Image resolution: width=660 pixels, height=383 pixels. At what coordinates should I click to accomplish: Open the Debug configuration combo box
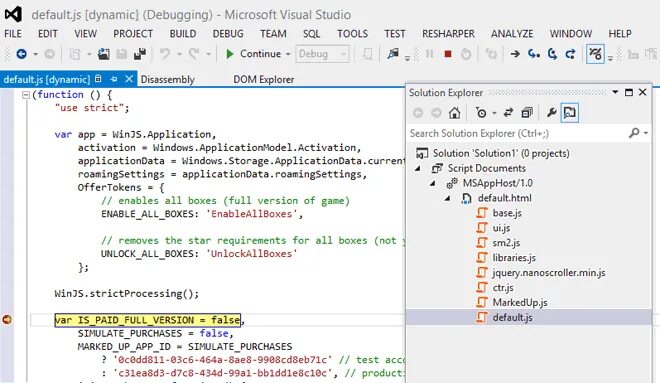[x=322, y=54]
